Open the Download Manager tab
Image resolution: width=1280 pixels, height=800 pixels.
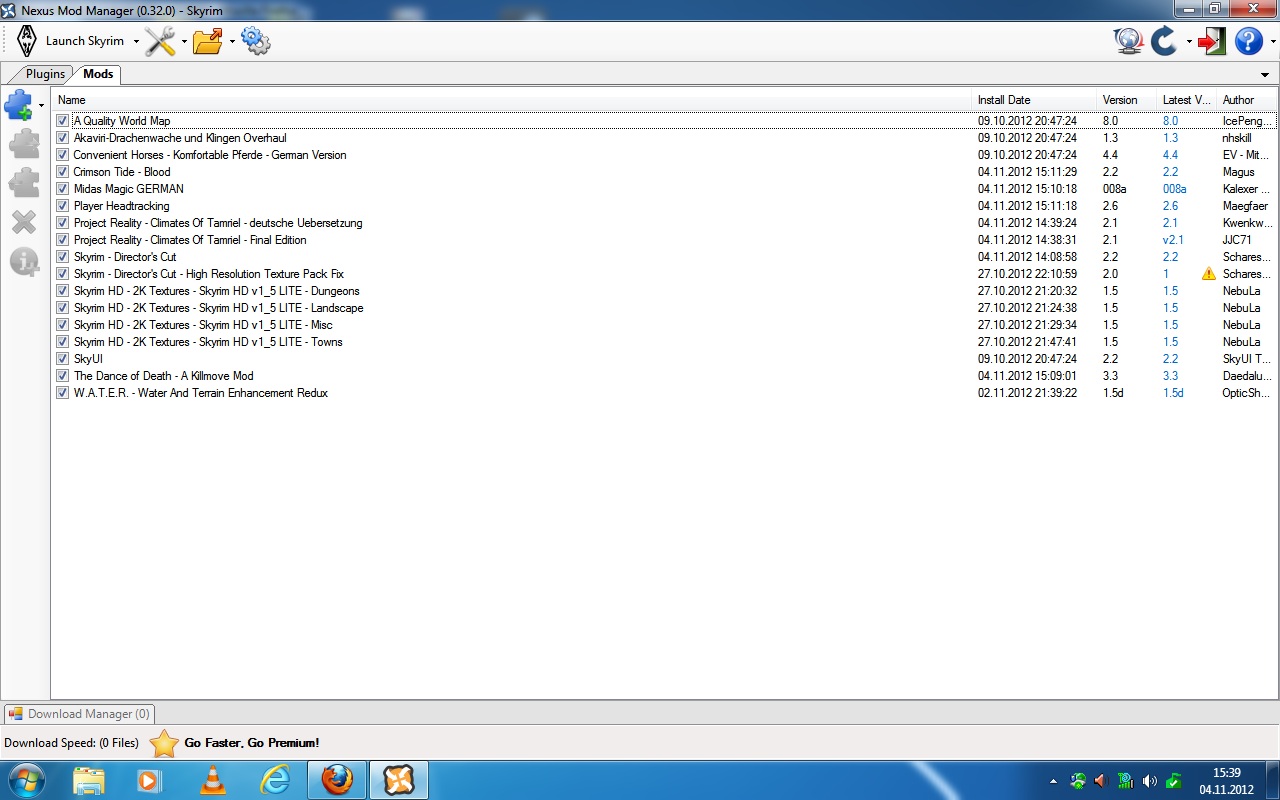pos(80,714)
